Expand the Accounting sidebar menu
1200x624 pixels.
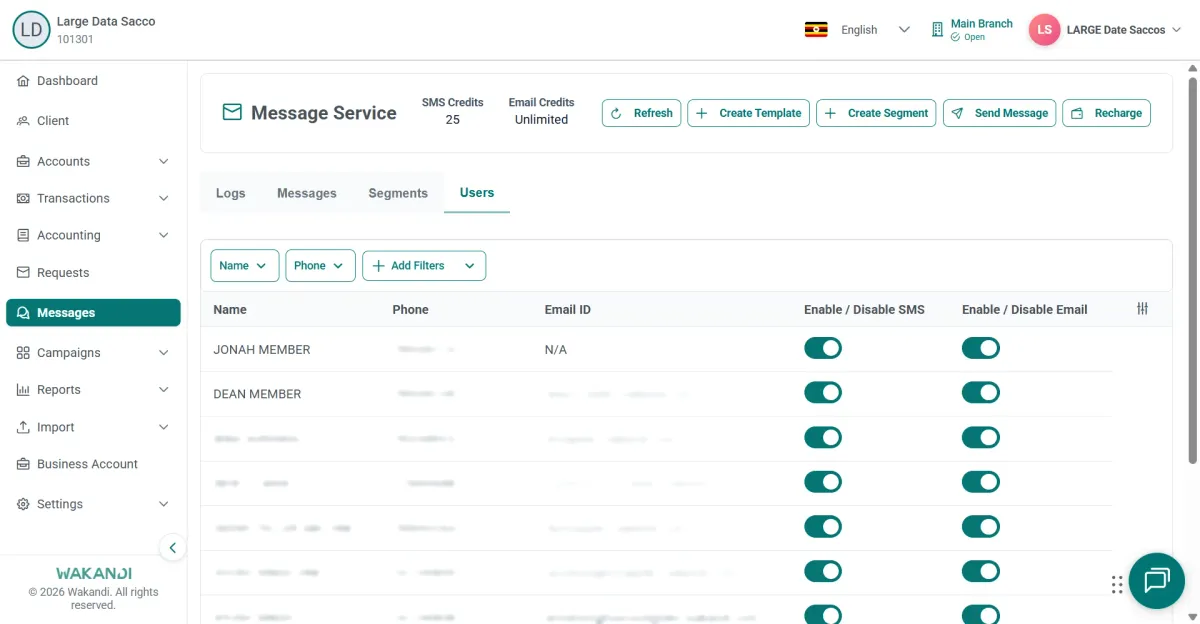click(164, 235)
